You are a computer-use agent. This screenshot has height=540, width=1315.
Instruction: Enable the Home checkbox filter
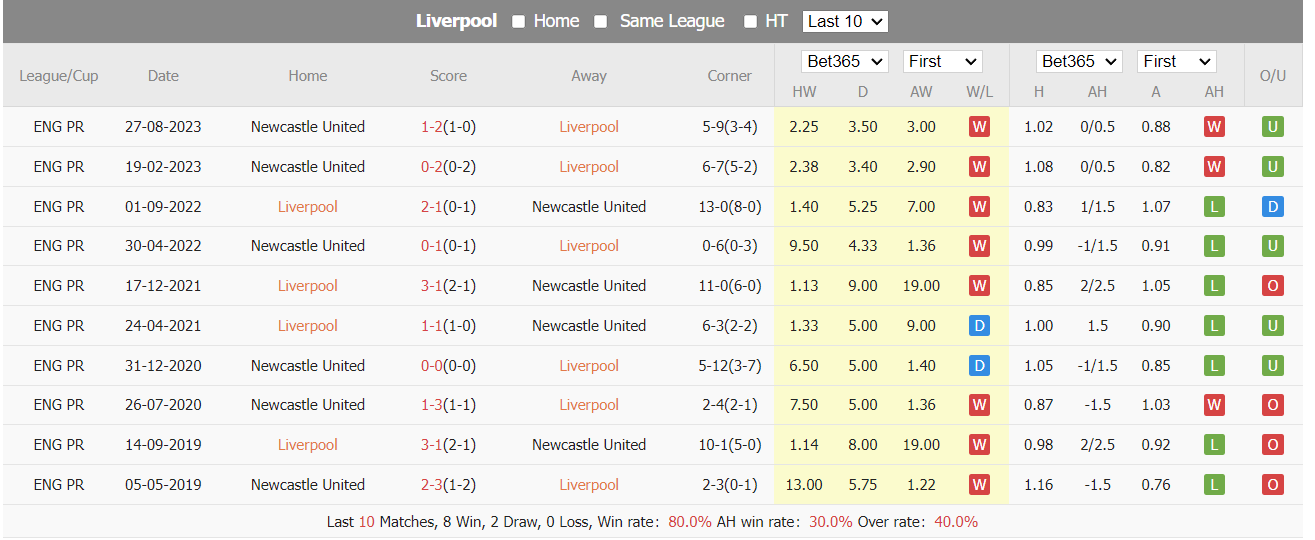[519, 22]
